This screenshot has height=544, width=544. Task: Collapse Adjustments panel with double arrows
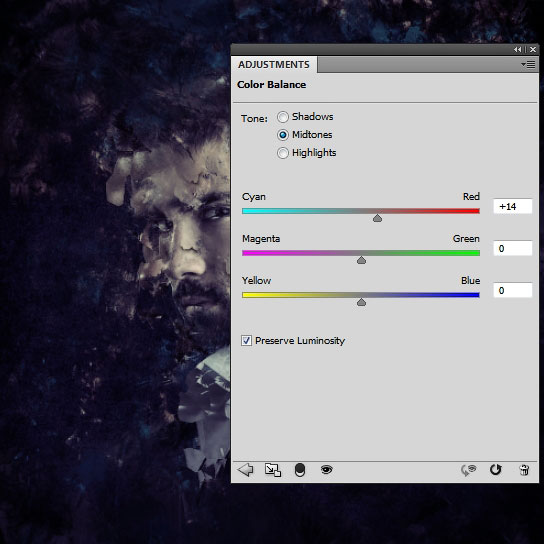(x=518, y=50)
